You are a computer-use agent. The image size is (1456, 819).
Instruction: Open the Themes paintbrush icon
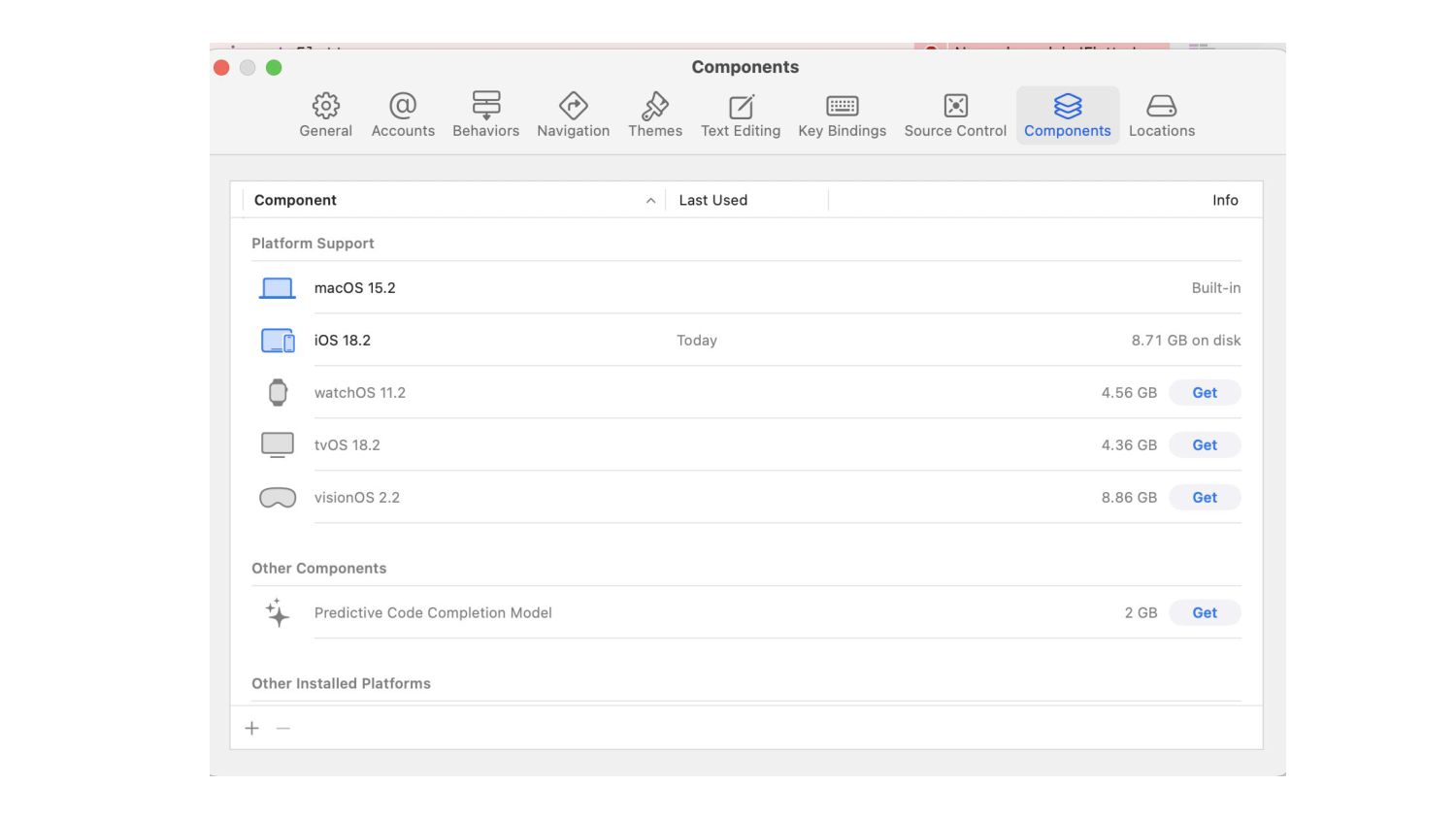coord(655,105)
